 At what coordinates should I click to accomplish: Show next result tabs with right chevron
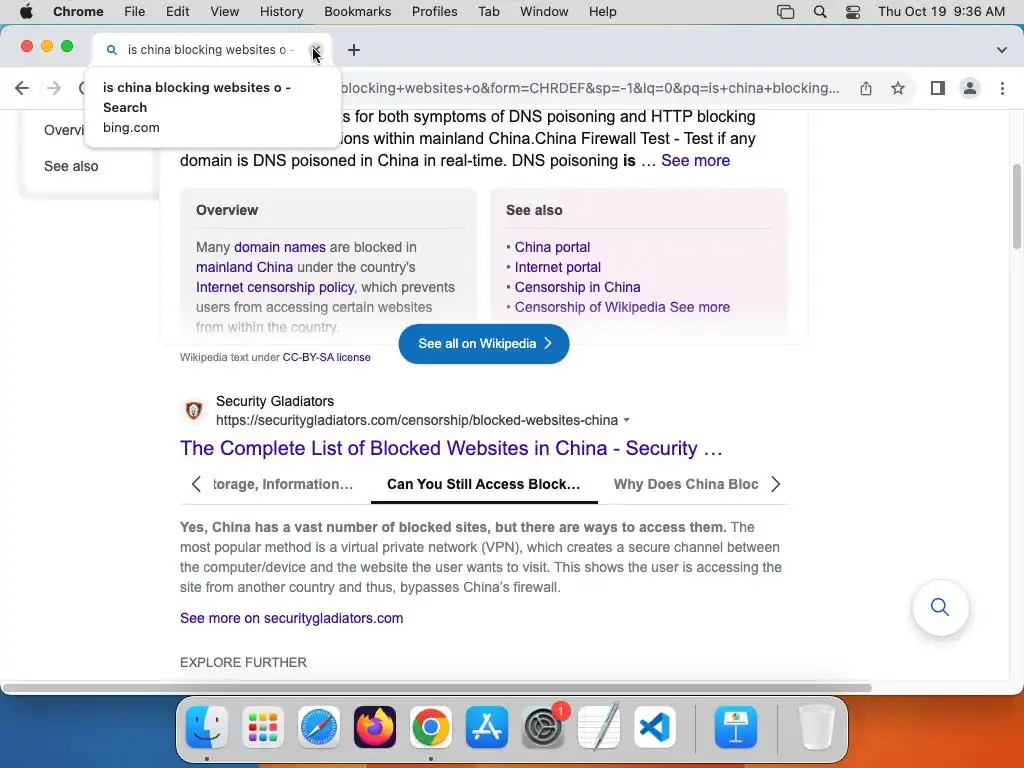tap(775, 485)
